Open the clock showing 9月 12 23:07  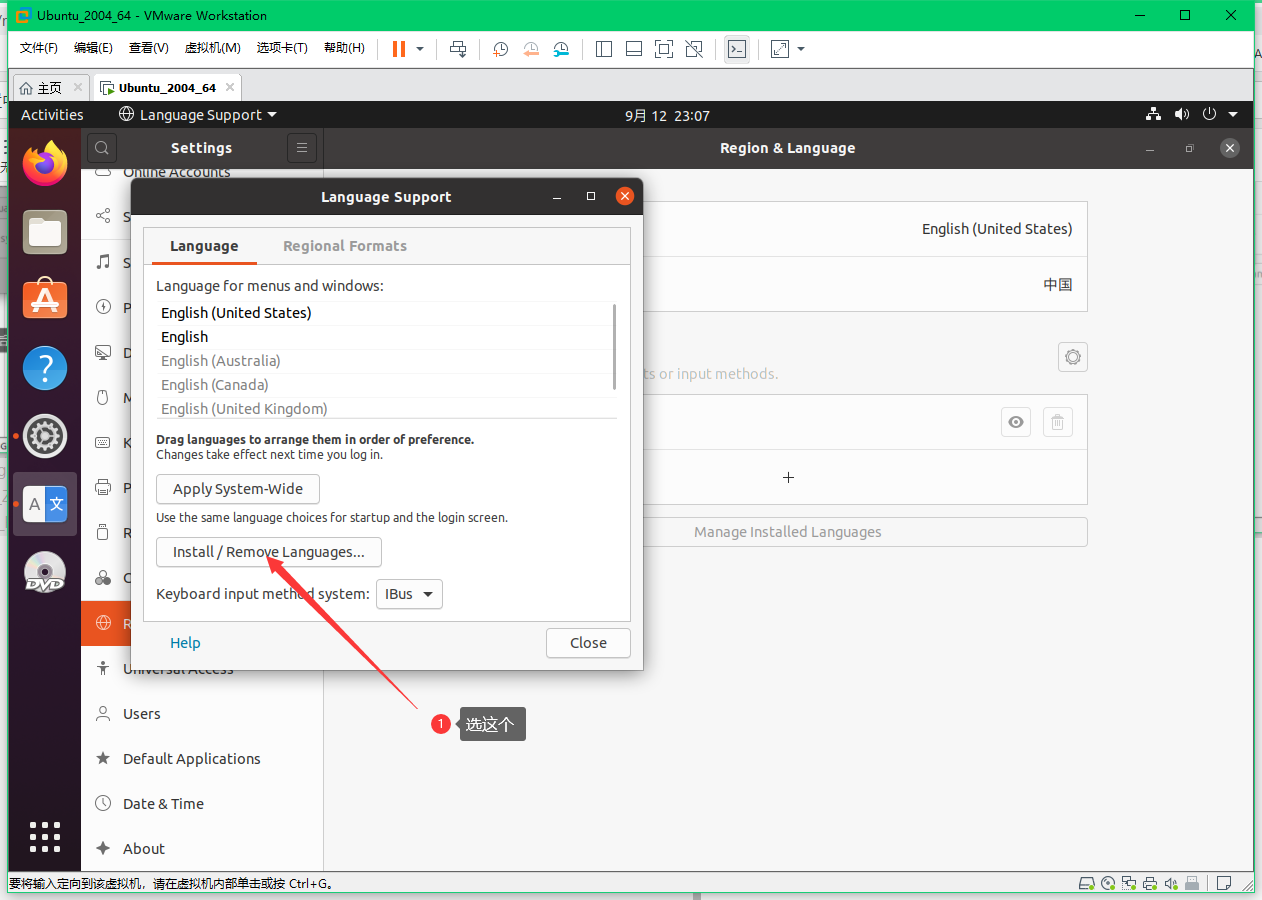point(667,116)
